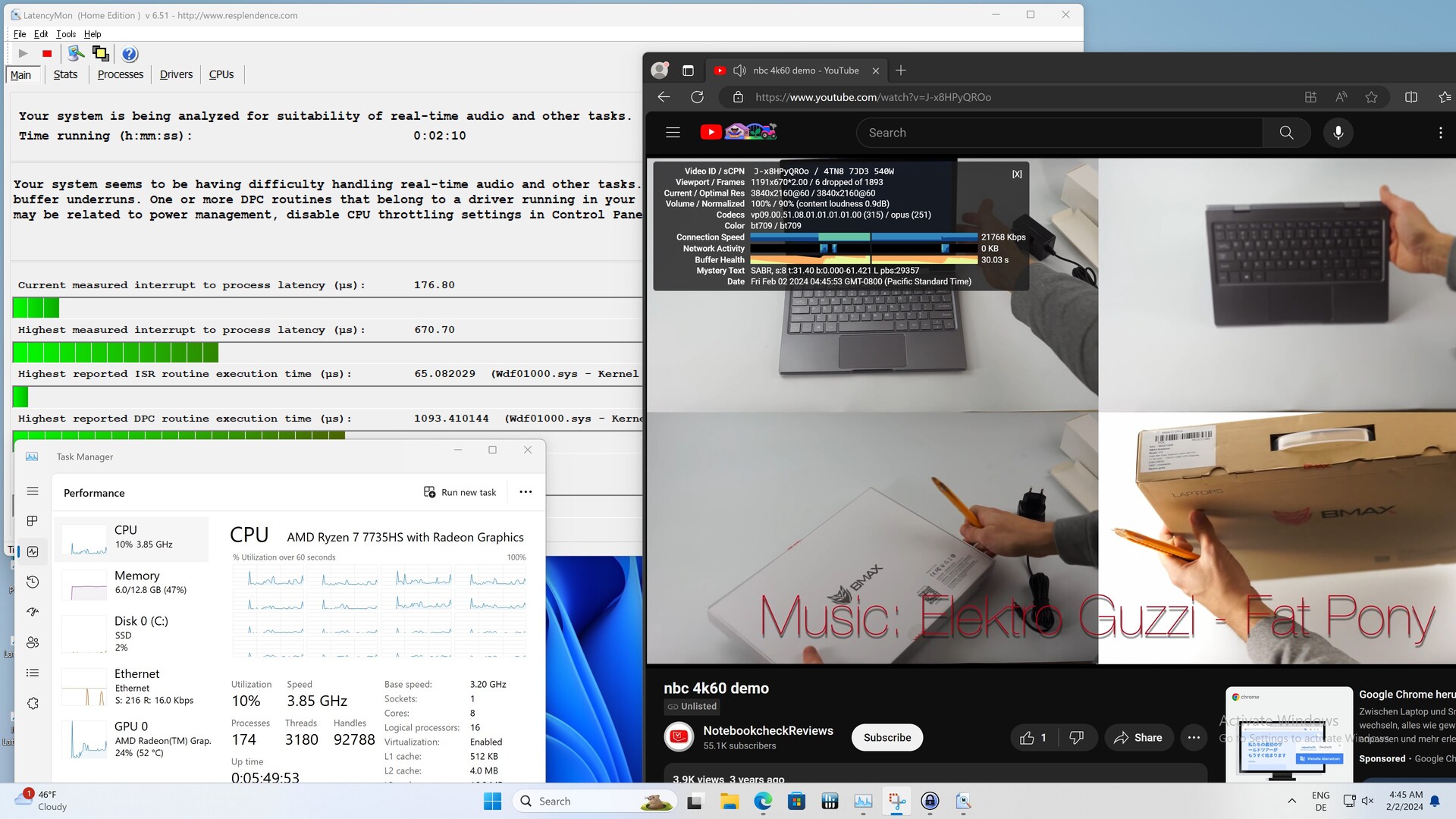Search YouTube with voice microphone
The height and width of the screenshot is (819, 1456).
click(1338, 133)
